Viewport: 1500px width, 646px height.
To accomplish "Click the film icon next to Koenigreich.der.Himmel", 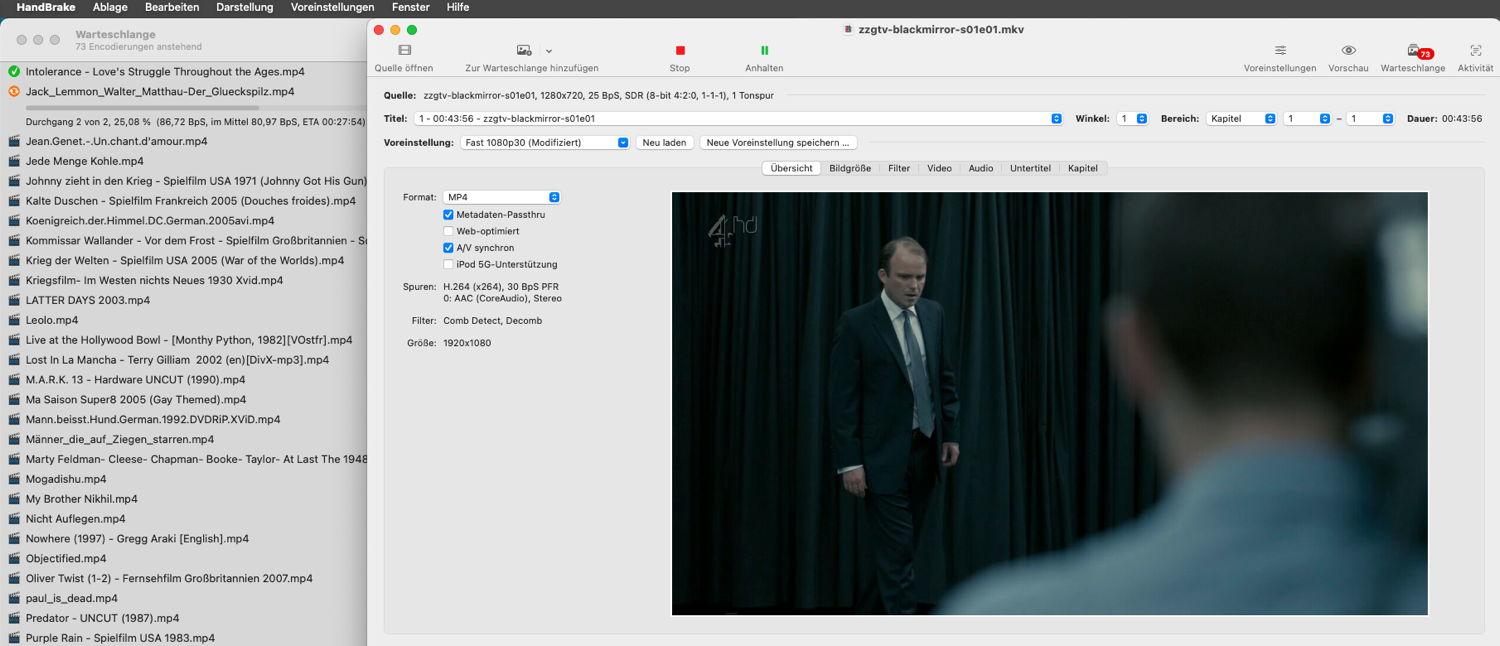I will point(14,221).
